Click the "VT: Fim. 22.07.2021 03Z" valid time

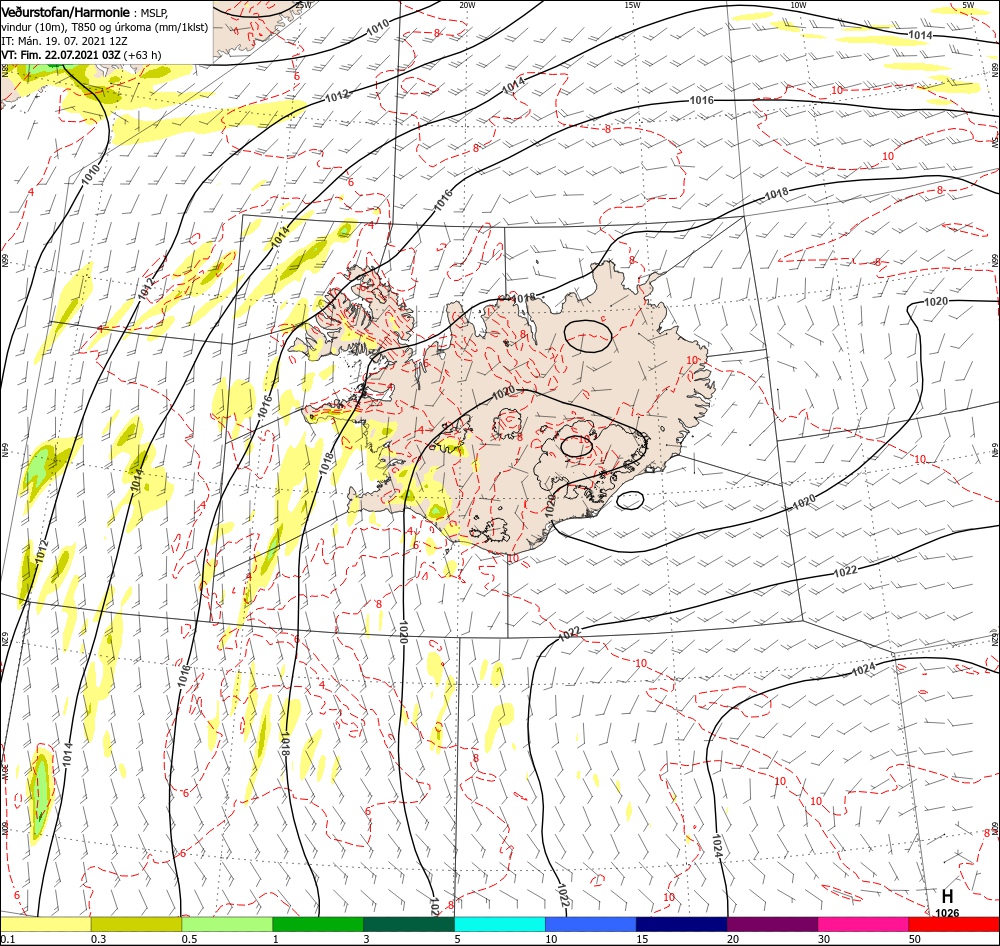click(x=61, y=55)
